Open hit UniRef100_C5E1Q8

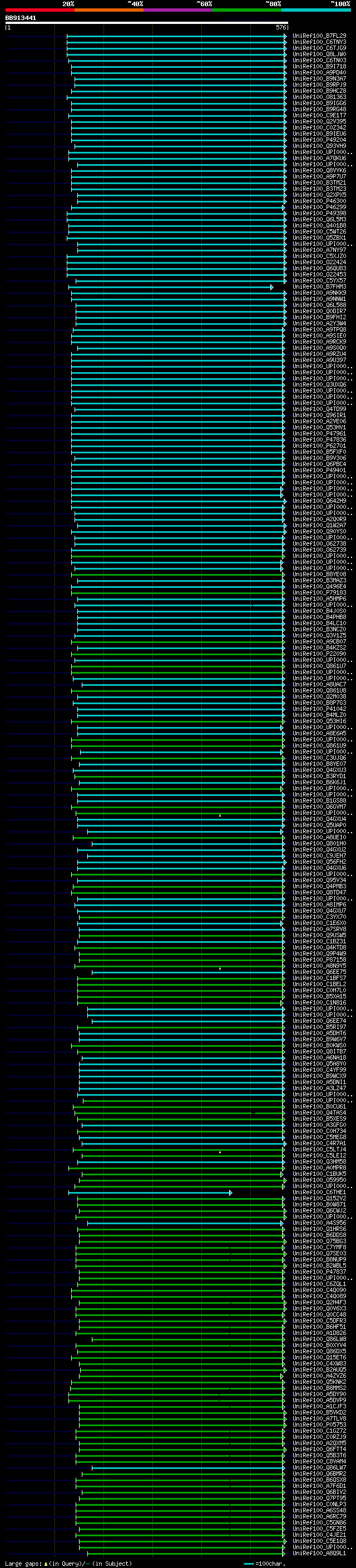[319, 1541]
